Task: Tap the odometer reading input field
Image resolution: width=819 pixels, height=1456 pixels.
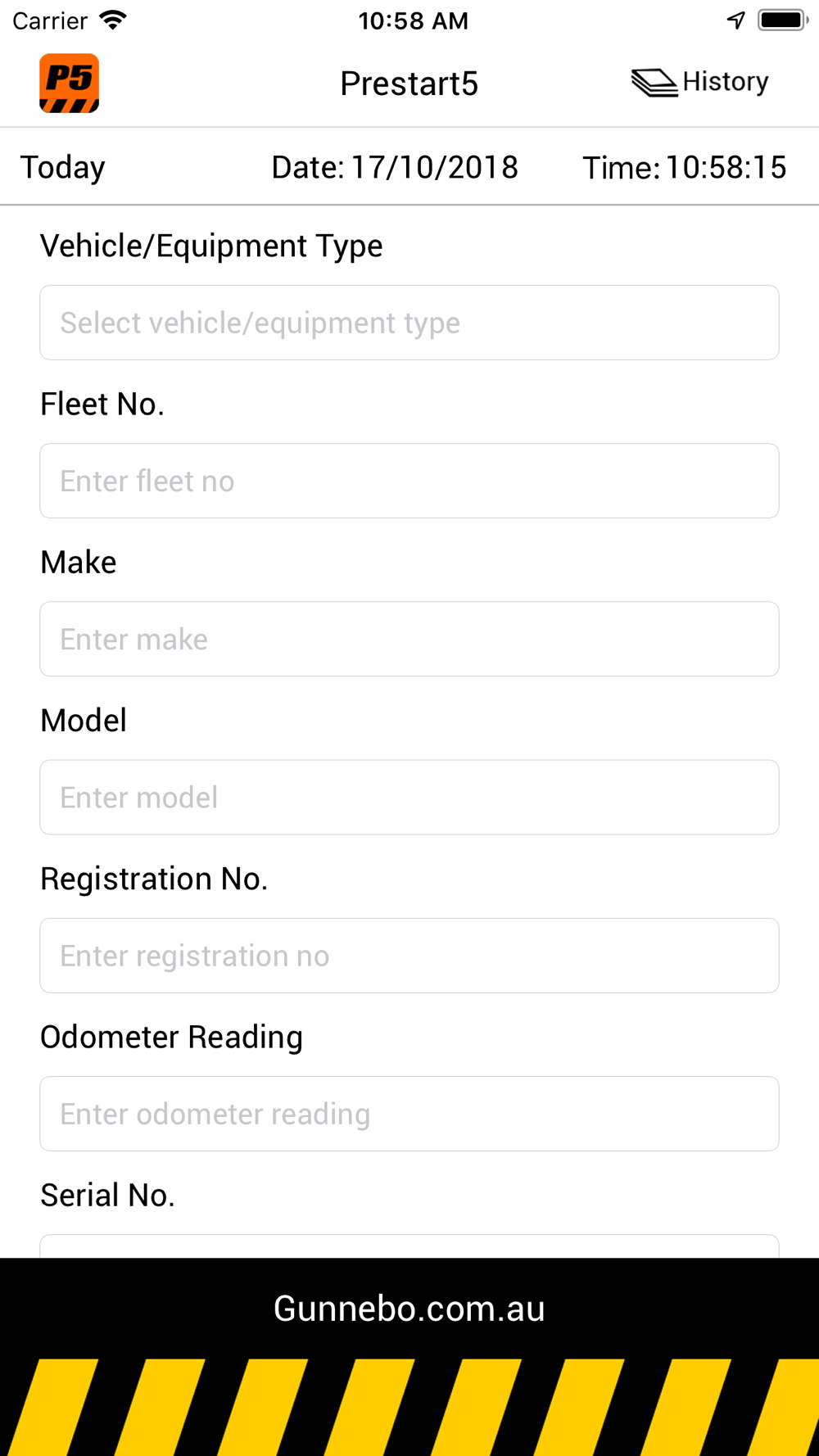Action: 409,1114
